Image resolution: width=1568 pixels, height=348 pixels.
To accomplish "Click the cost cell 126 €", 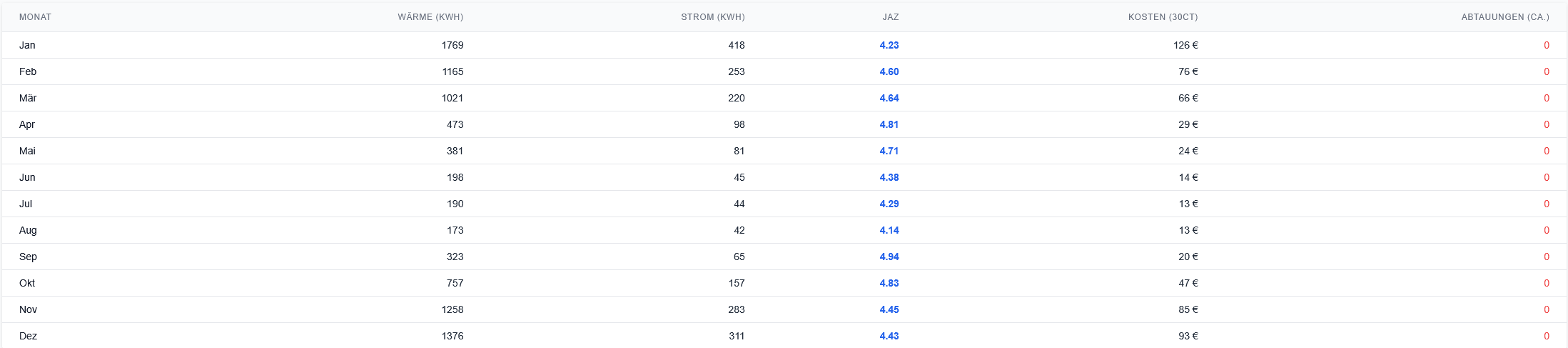I will point(1185,45).
